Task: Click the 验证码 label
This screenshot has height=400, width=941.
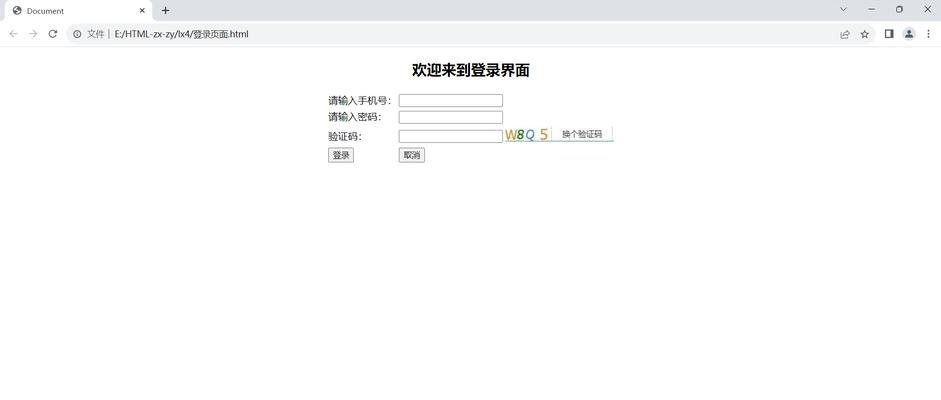Action: pos(345,137)
